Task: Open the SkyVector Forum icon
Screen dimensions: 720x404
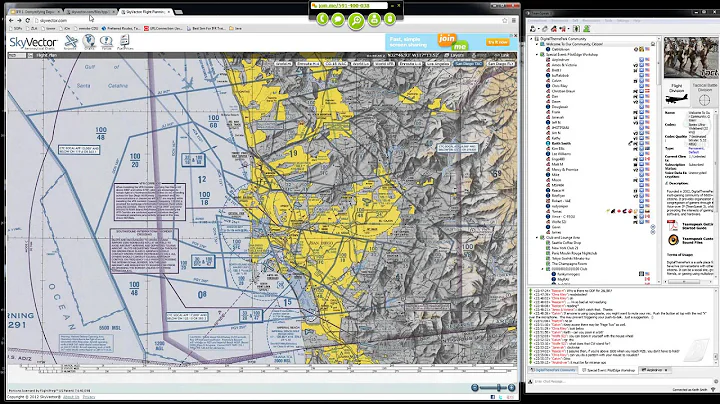Action: click(106, 42)
